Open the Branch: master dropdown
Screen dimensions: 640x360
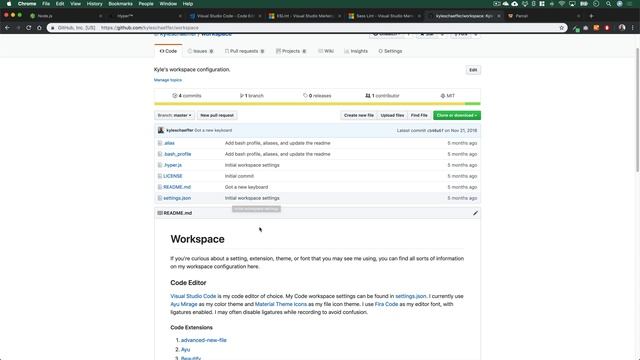(x=174, y=116)
